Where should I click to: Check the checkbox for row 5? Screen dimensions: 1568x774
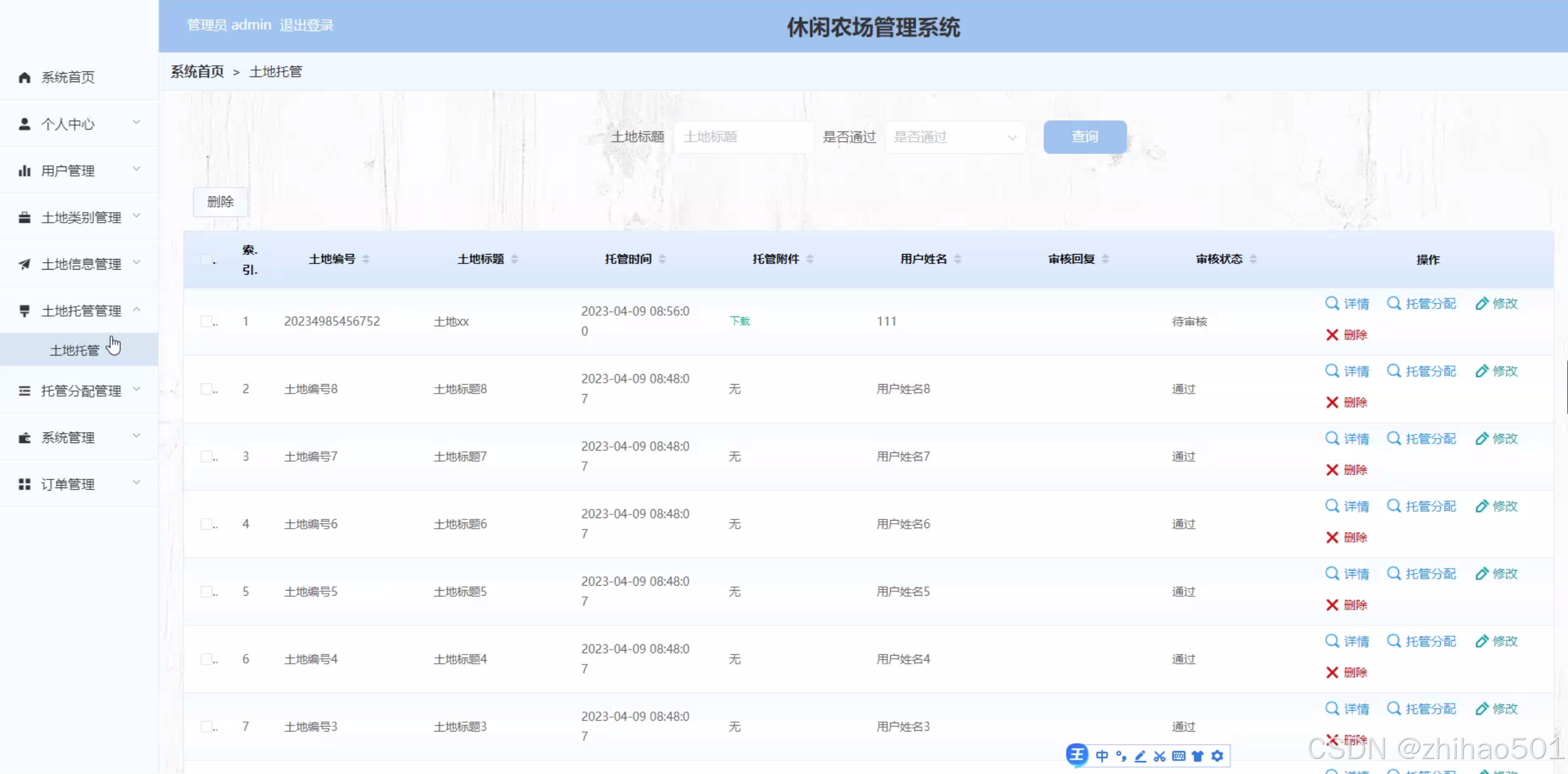click(x=207, y=592)
